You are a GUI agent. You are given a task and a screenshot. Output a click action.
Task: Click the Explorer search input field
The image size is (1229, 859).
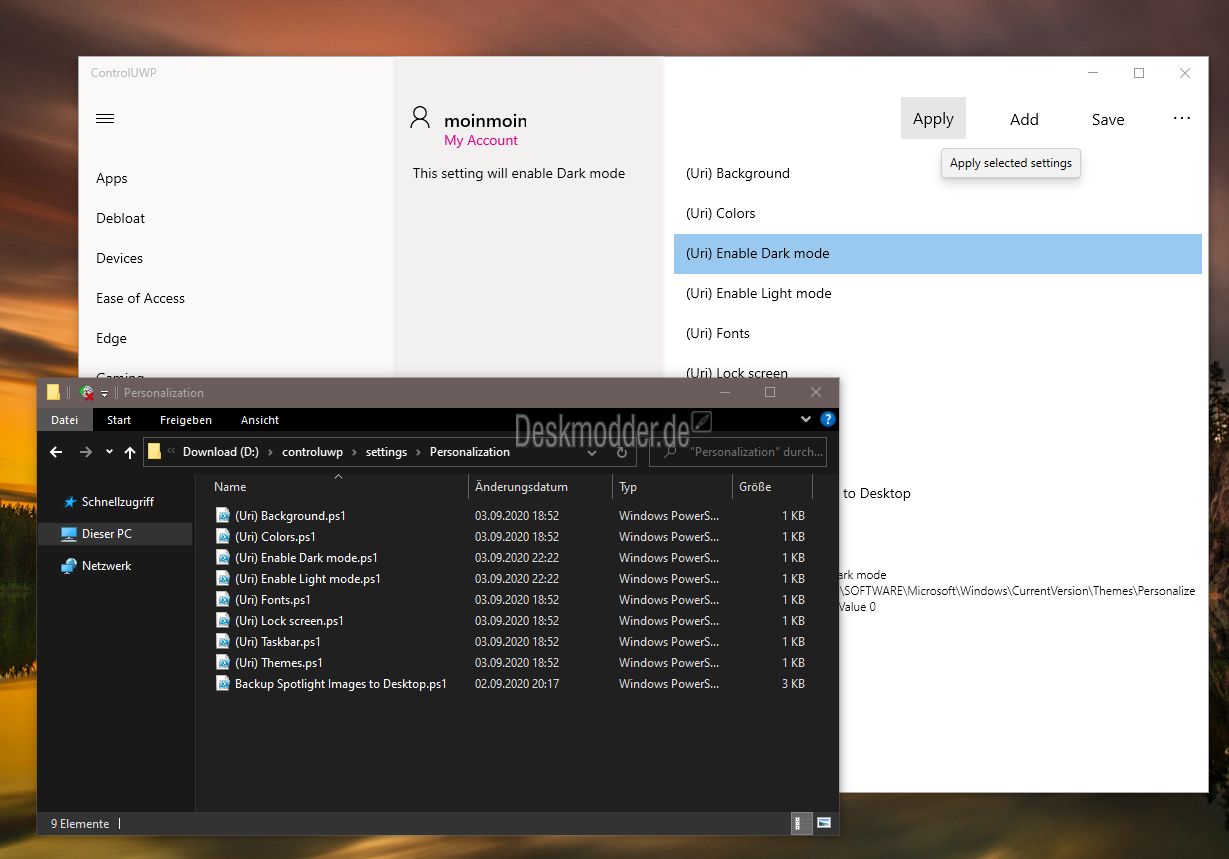pyautogui.click(x=738, y=452)
